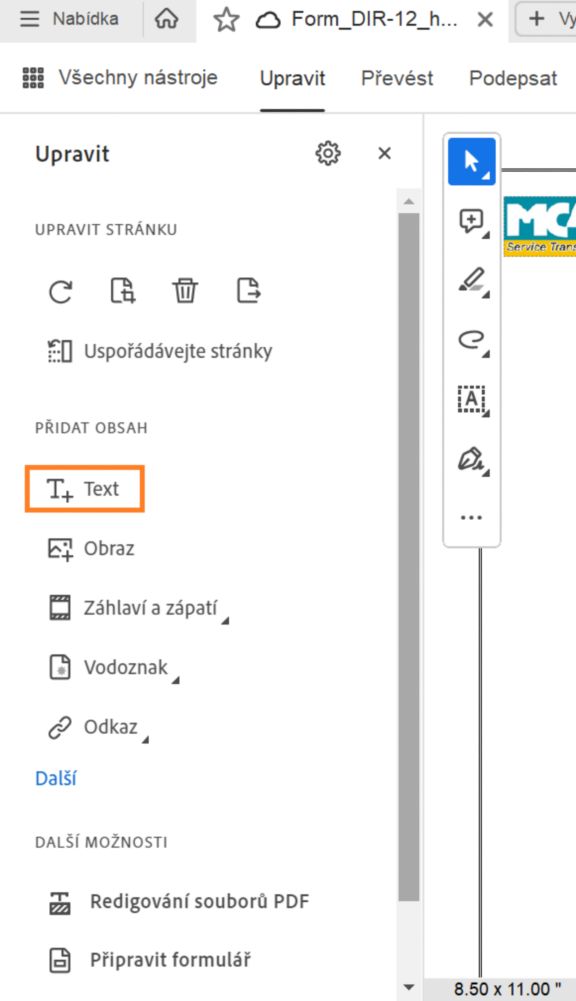Viewport: 576px width, 1001px height.
Task: Switch to the Převést tab
Action: (396, 78)
